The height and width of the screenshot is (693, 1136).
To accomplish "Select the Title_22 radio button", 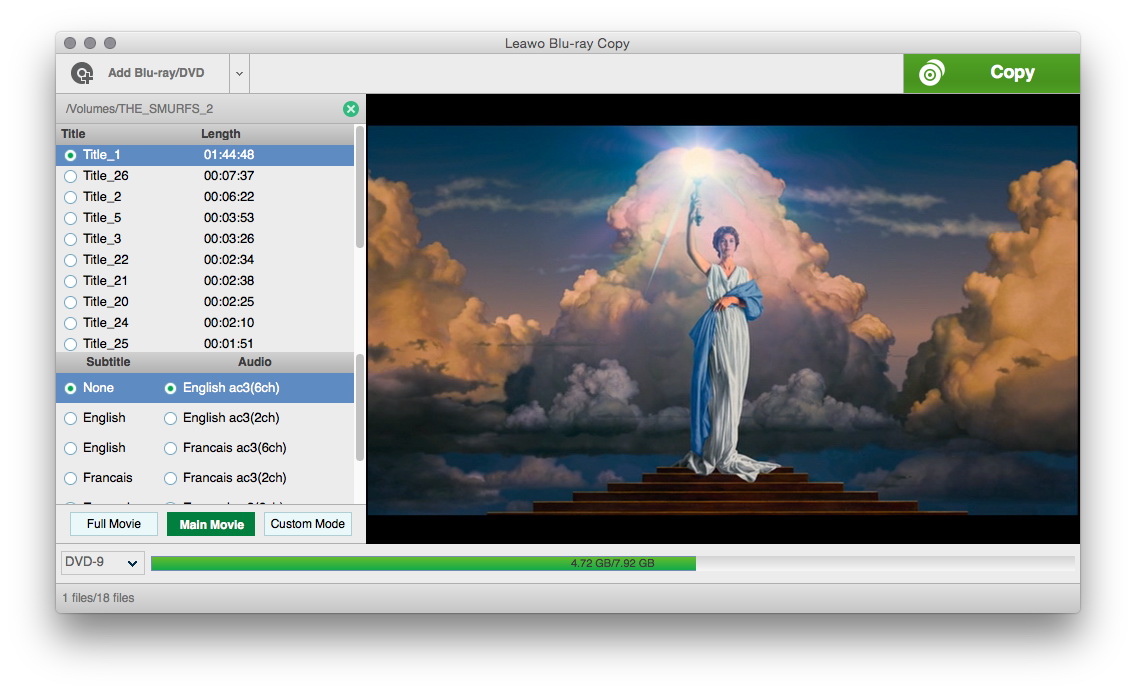I will (70, 260).
